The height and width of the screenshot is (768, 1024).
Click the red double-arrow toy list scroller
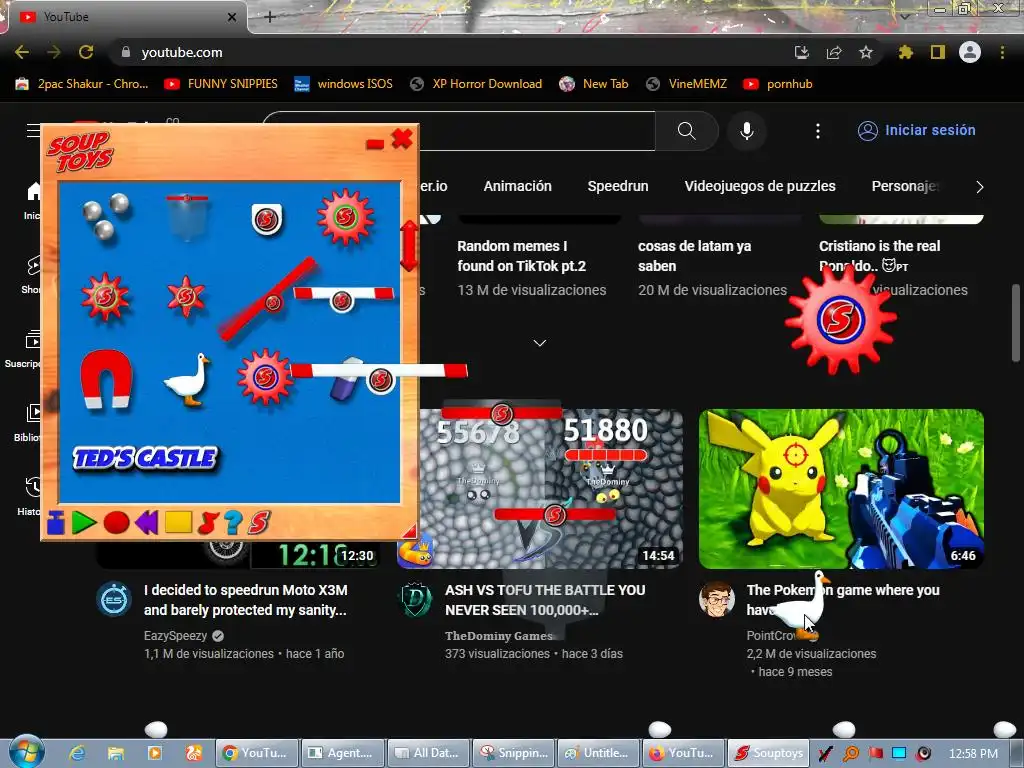pos(409,246)
